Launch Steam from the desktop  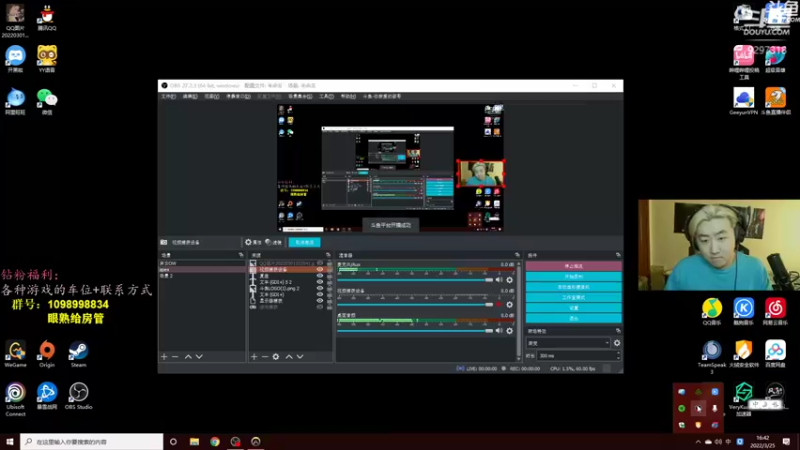click(x=79, y=354)
